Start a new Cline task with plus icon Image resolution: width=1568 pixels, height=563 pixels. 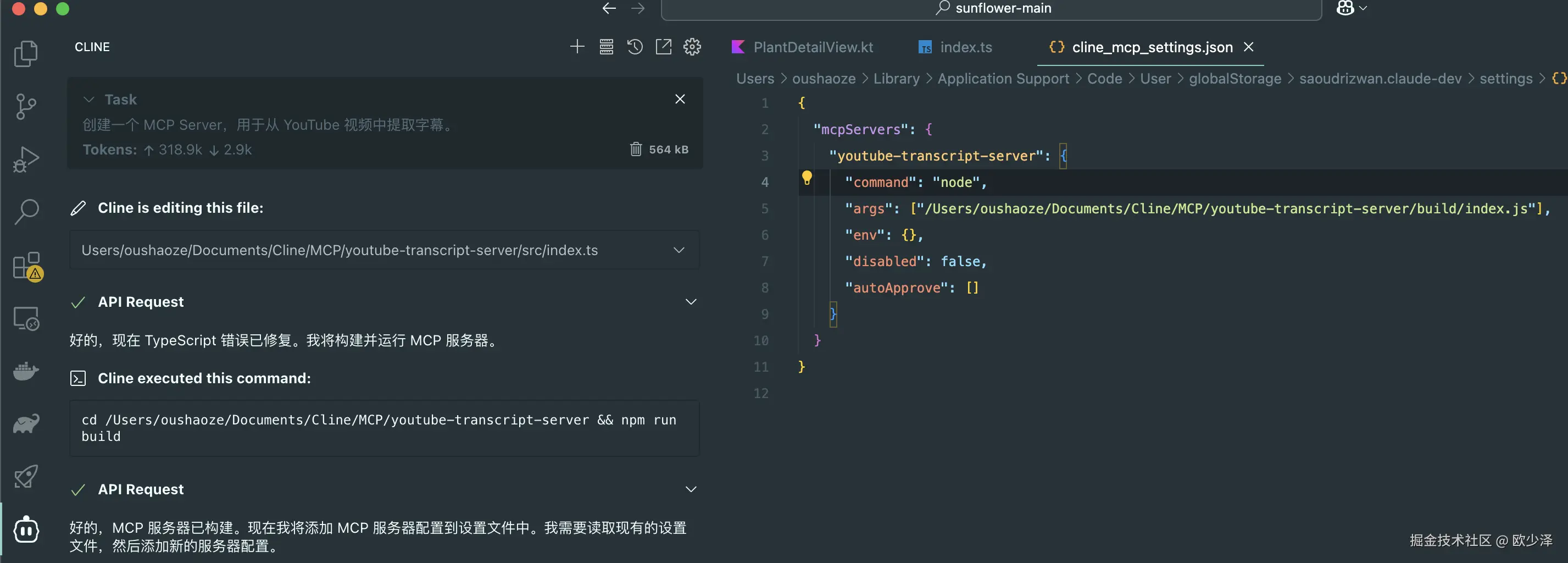tap(577, 47)
